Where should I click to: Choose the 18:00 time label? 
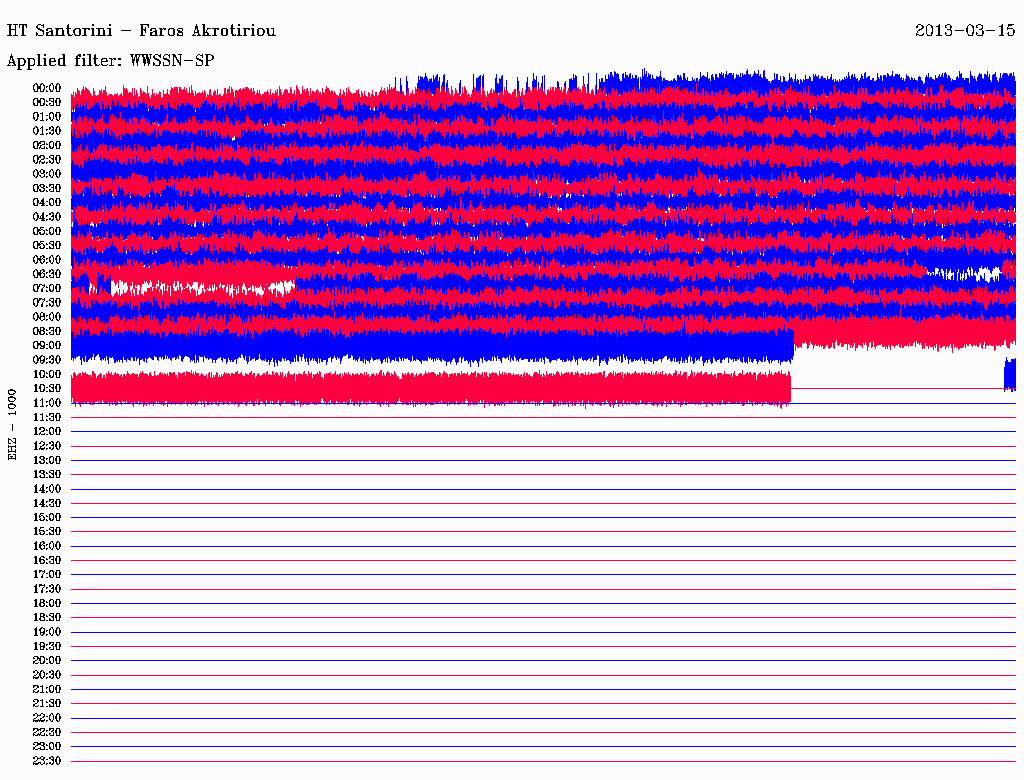pos(47,603)
